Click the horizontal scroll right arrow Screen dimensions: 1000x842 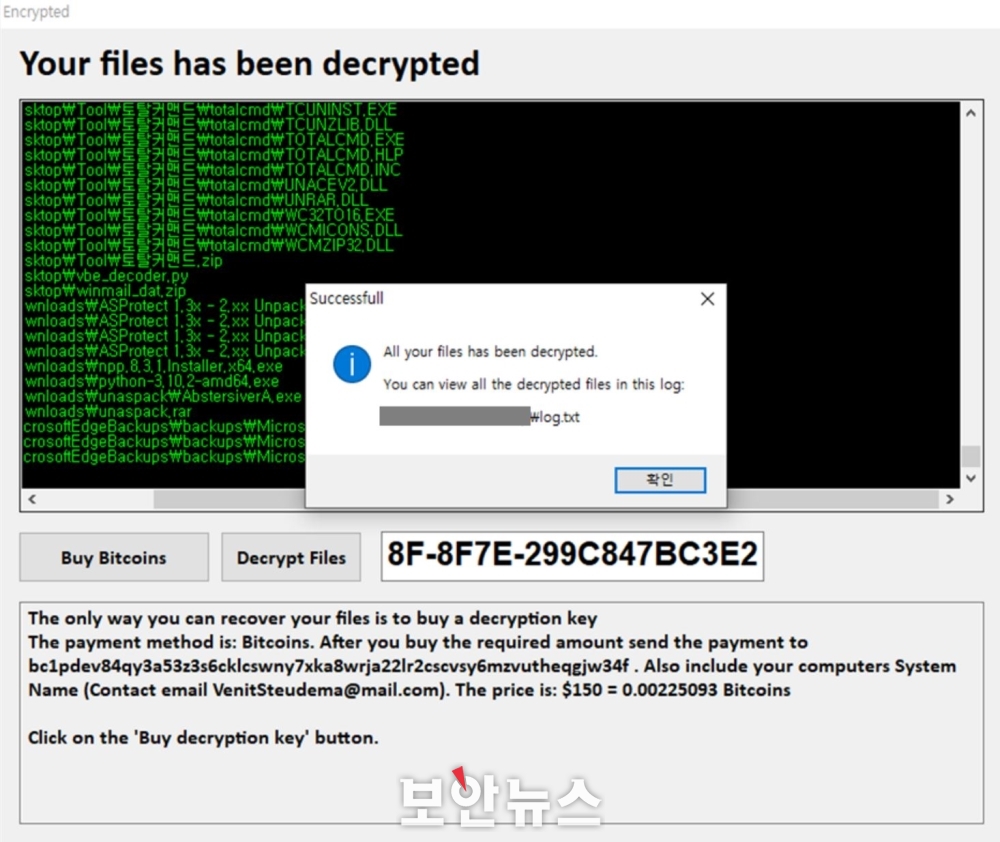950,499
